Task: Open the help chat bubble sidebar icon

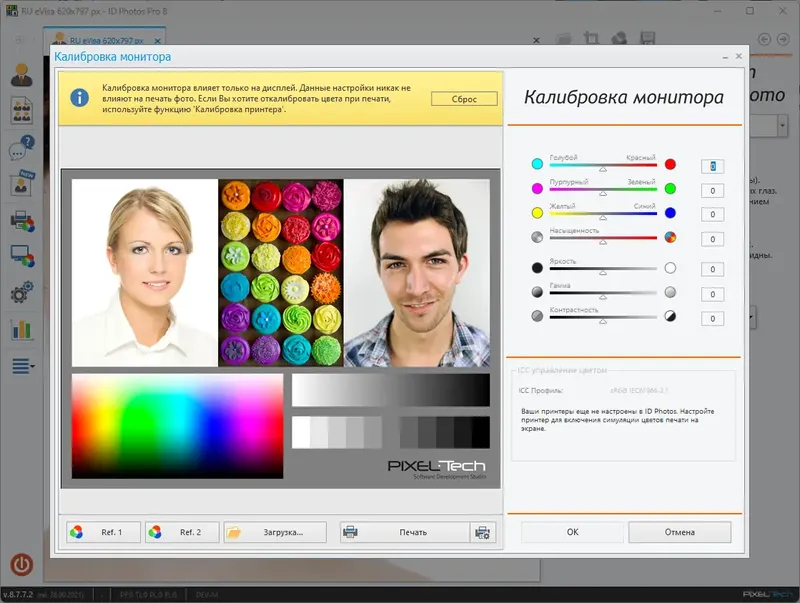Action: click(21, 147)
